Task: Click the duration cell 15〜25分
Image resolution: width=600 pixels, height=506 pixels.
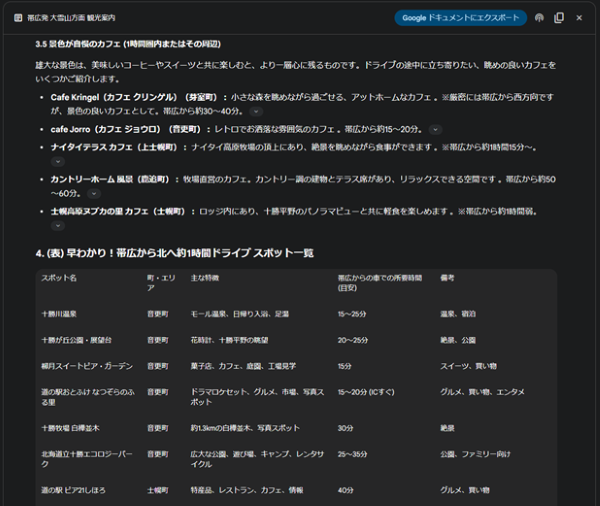Action: coord(352,314)
